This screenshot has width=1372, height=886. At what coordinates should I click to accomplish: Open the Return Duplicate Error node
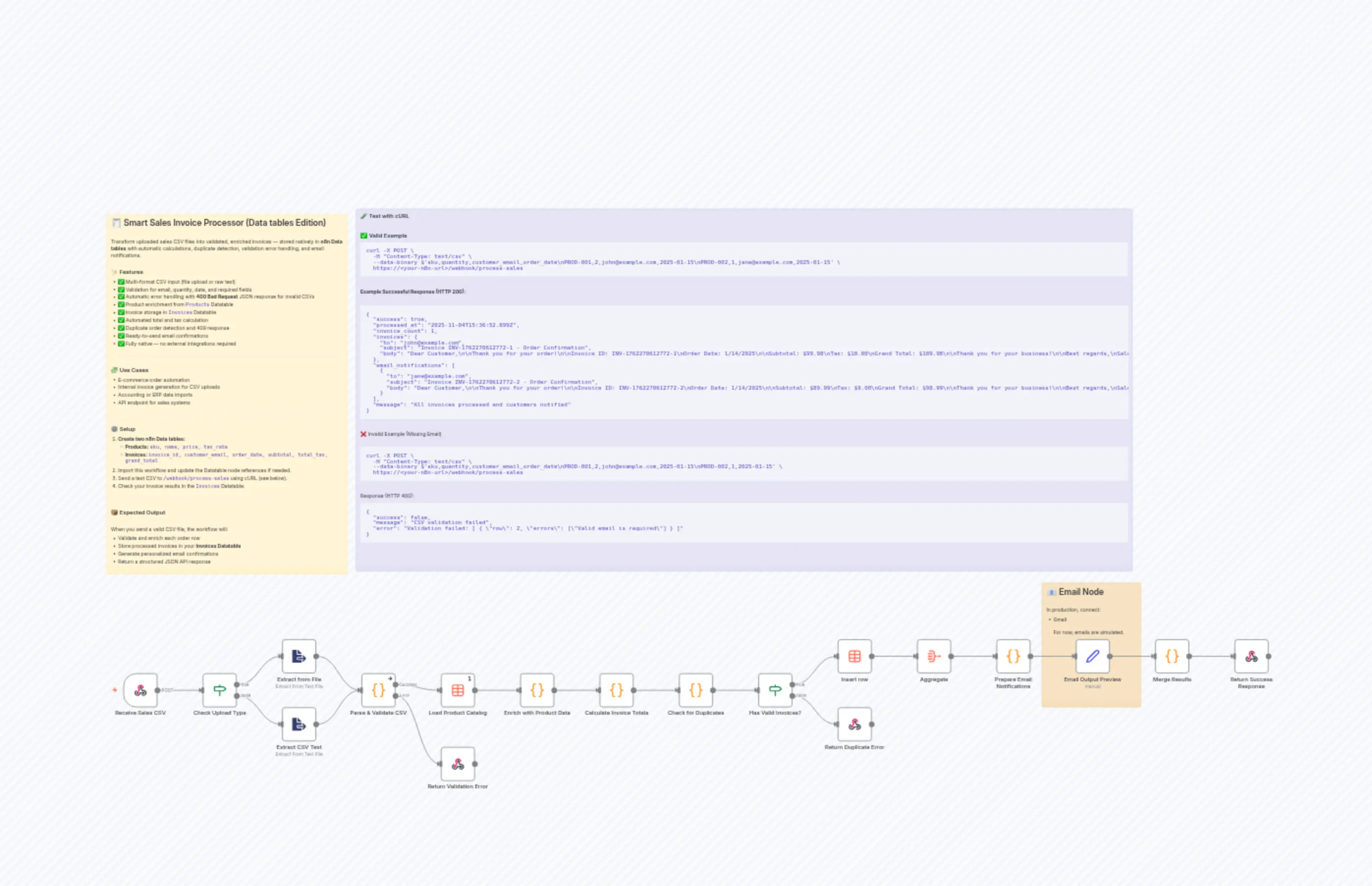pos(854,724)
